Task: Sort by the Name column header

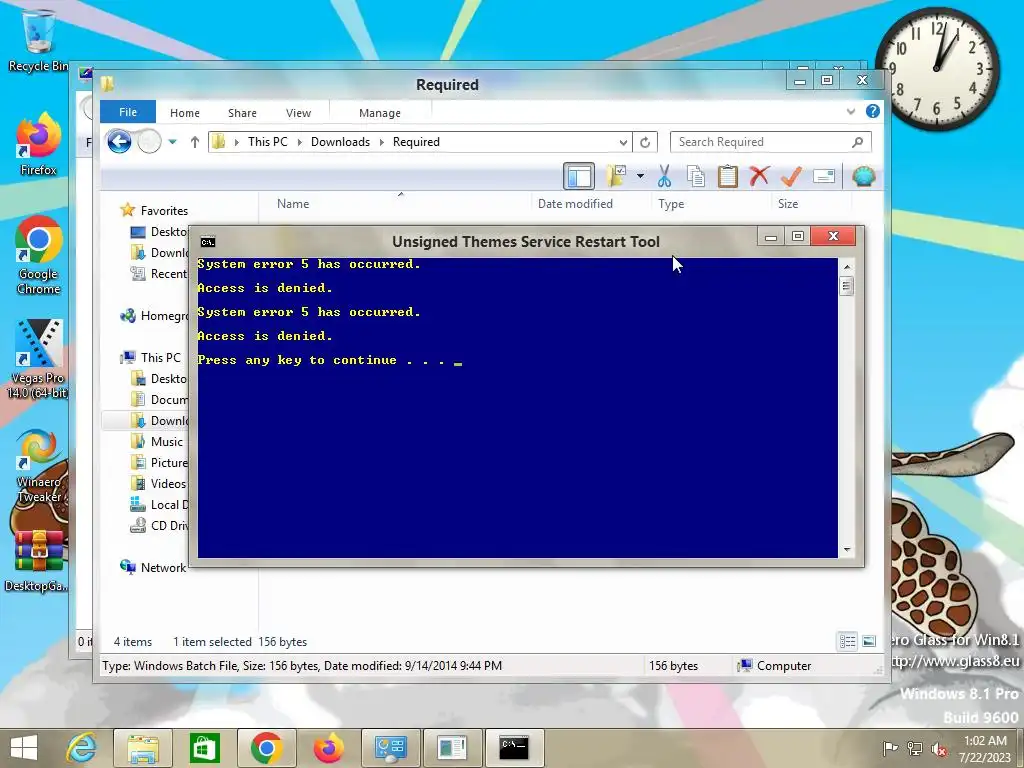Action: tap(293, 204)
